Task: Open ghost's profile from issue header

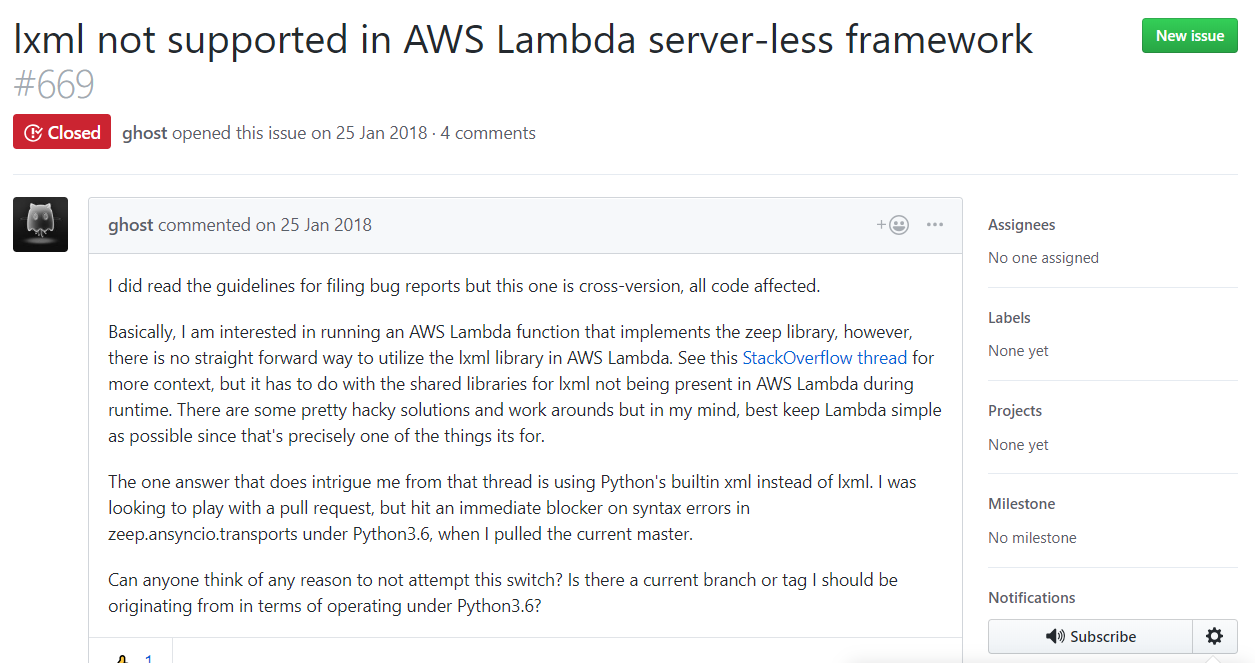Action: pos(145,133)
